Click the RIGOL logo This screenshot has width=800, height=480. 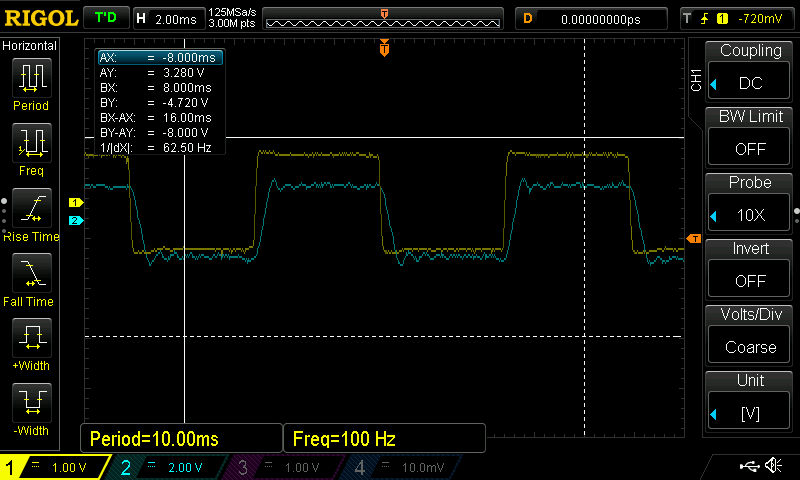pyautogui.click(x=41, y=18)
